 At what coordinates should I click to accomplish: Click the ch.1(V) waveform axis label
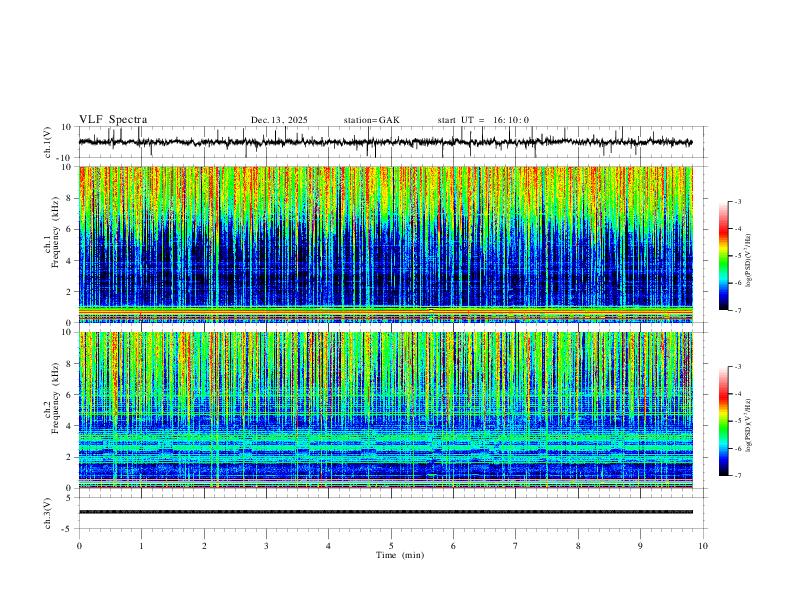coord(48,142)
